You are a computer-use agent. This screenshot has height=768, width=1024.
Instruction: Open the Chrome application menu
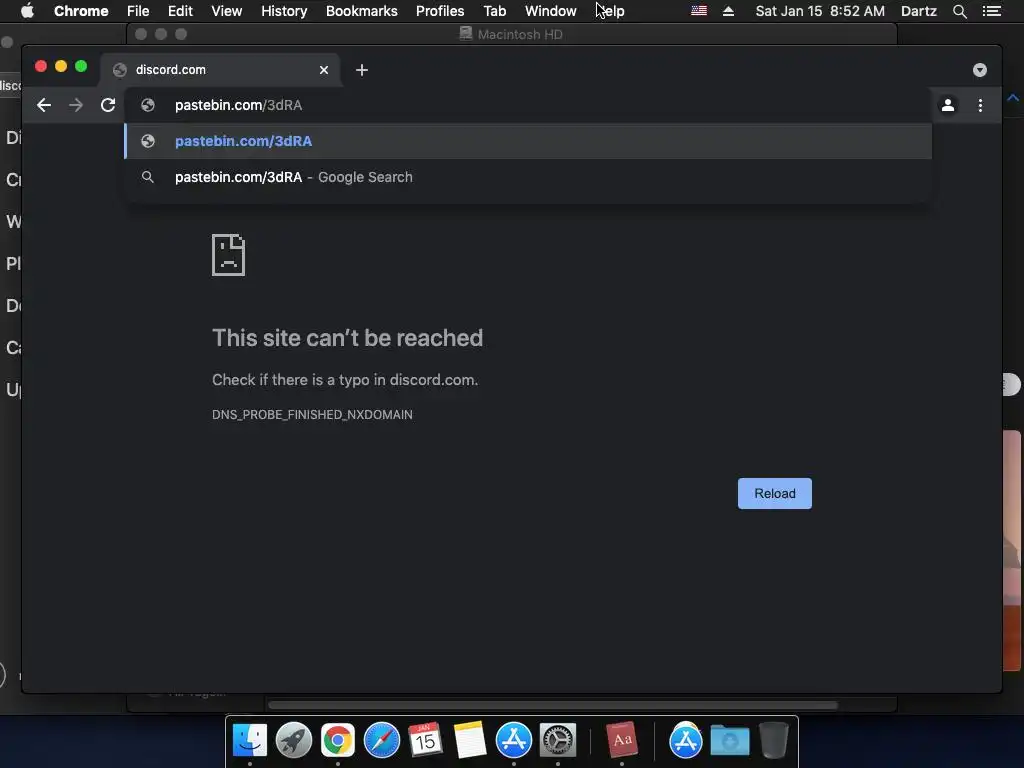tap(81, 11)
